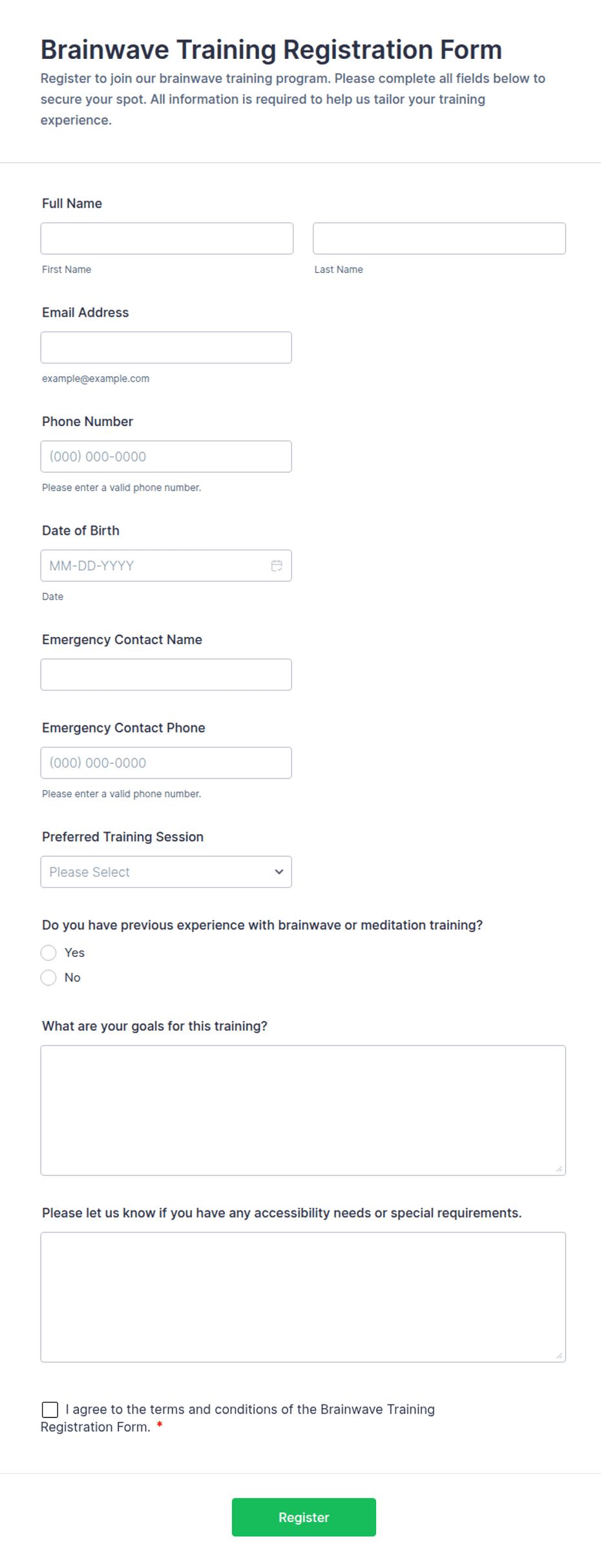Click the Phone Number field
The height and width of the screenshot is (1568, 601).
click(x=166, y=456)
